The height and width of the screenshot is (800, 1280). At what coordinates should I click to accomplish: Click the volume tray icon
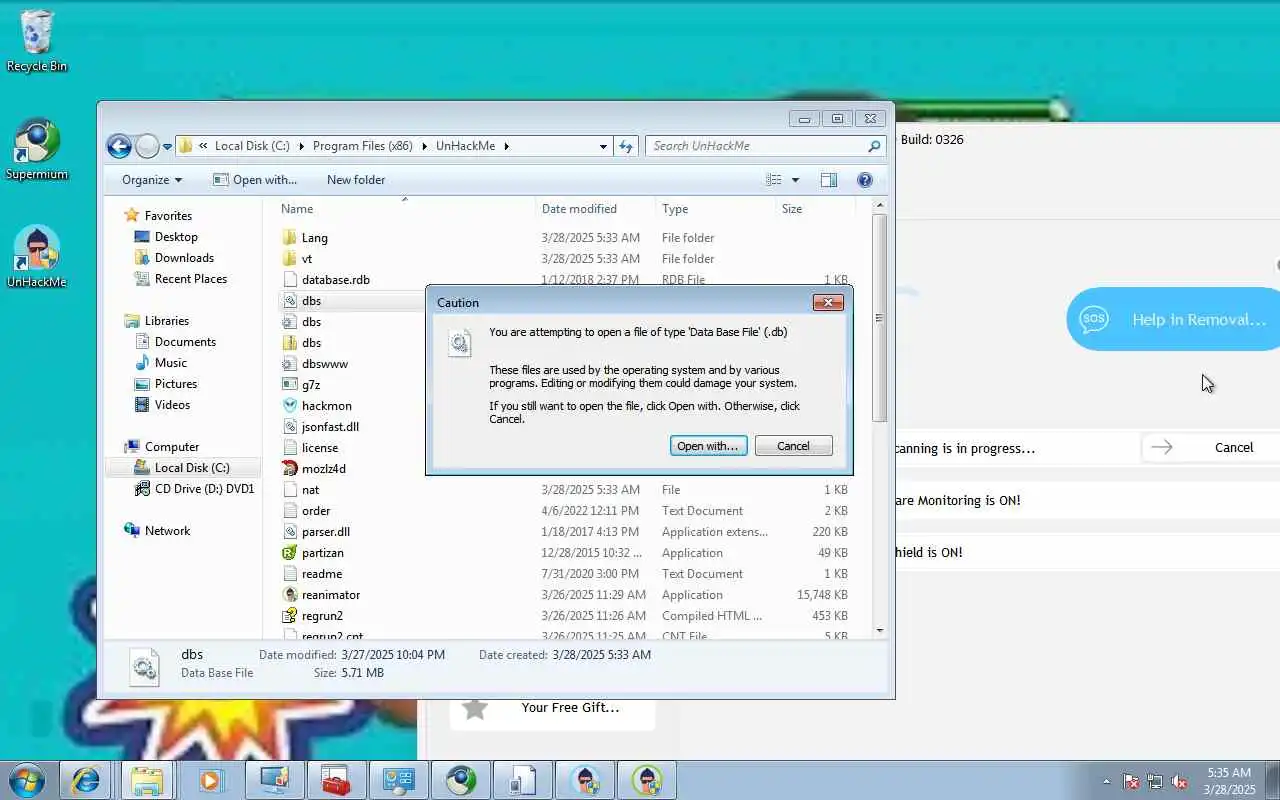point(1179,782)
